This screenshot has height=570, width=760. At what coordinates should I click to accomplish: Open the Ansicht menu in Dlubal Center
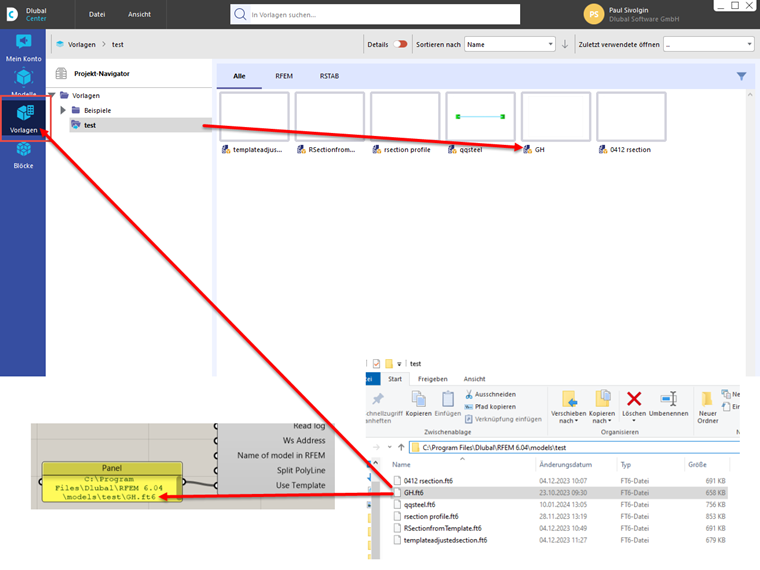point(140,14)
